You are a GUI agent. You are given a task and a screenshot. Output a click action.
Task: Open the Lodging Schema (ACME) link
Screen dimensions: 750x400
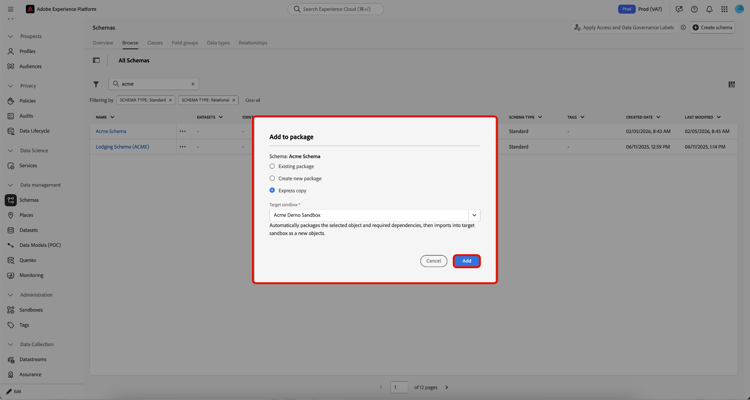[122, 147]
